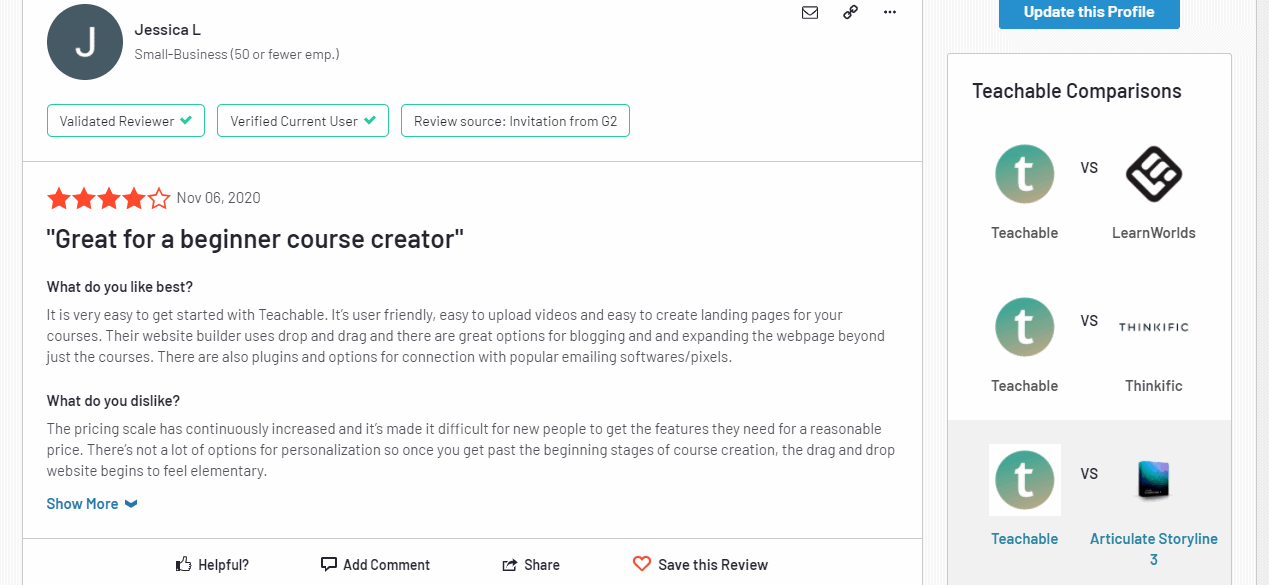Open the three-dot more options menu

(x=890, y=12)
